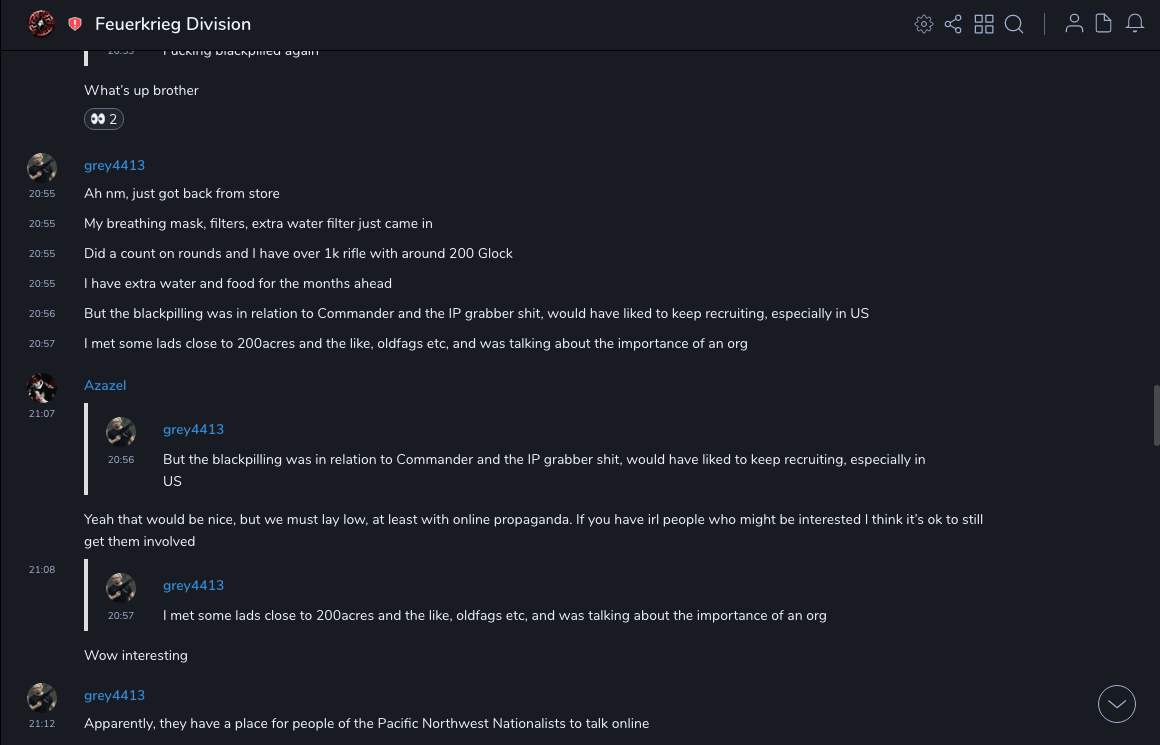Screen dimensions: 1160x745
Task: Open the files document icon in header
Action: (1104, 24)
